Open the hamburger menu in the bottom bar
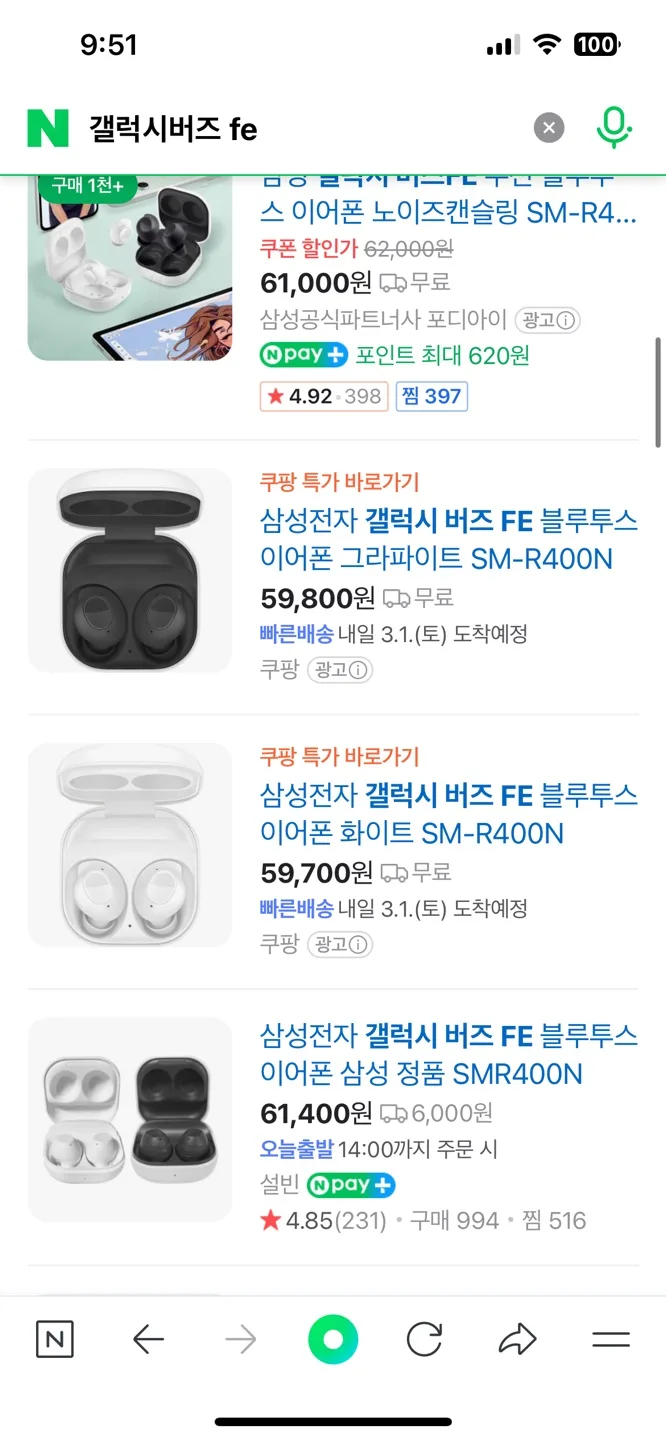 coord(611,1340)
